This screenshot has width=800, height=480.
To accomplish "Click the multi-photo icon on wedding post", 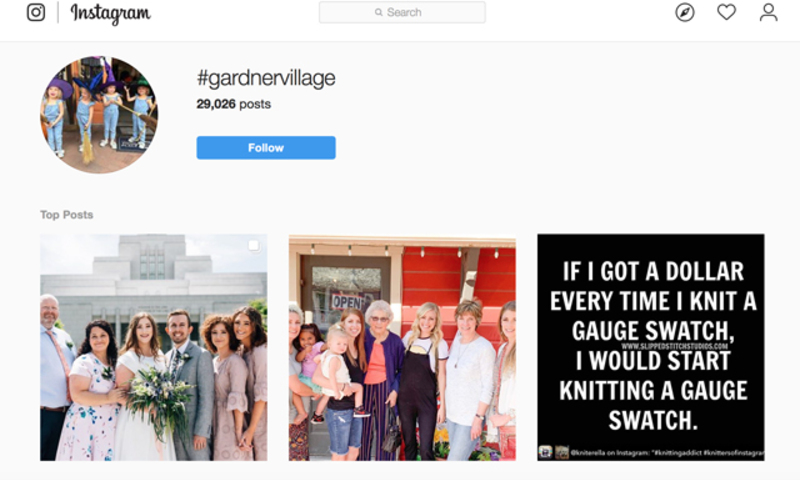I will 254,246.
